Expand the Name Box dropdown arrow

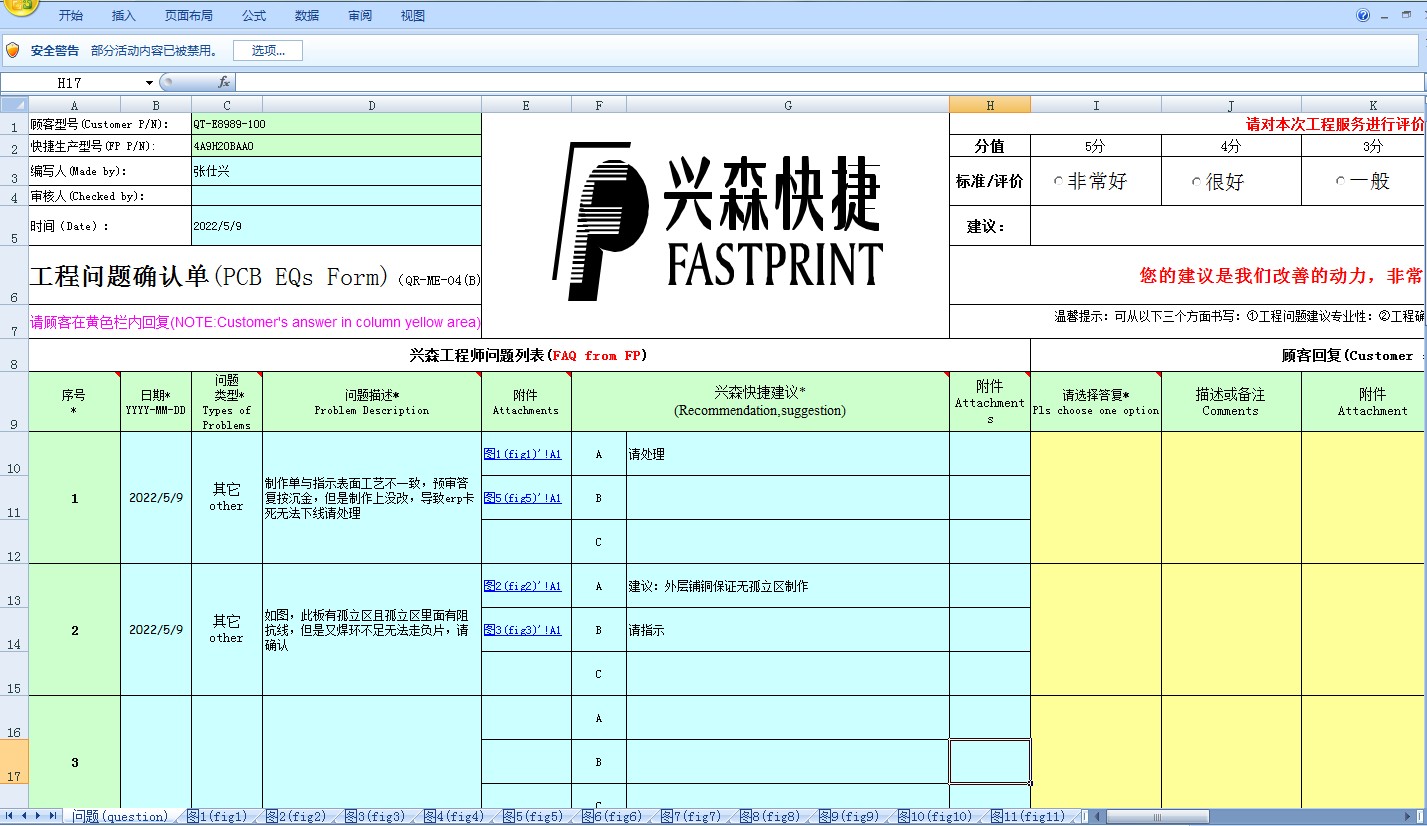tap(149, 83)
